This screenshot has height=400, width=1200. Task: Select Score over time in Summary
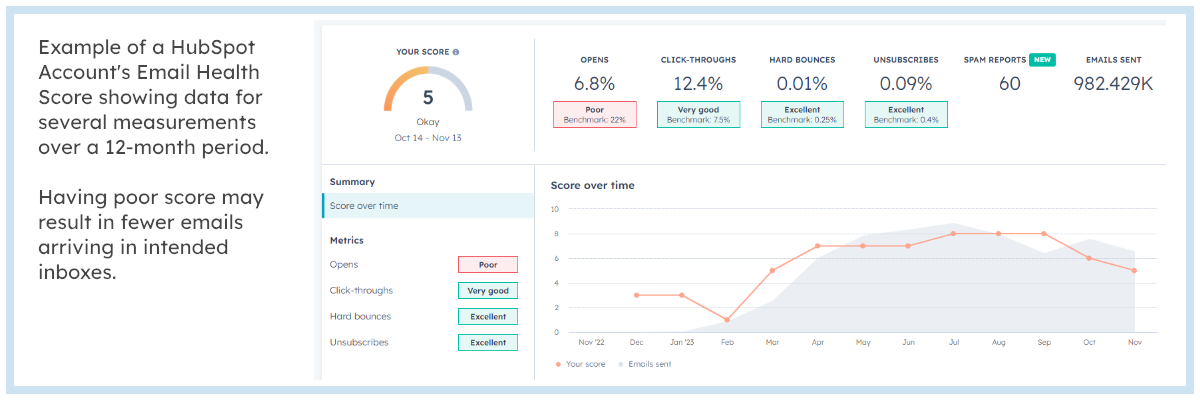pyautogui.click(x=364, y=206)
